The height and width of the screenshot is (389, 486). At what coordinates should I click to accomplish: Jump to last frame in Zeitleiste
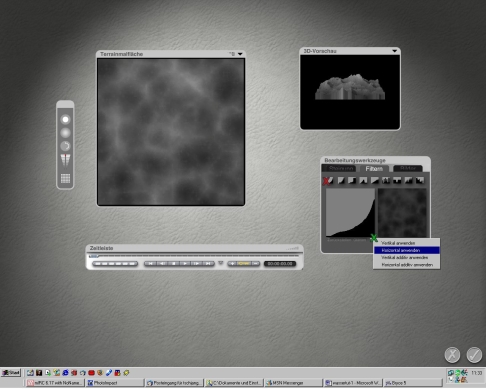tap(208, 263)
